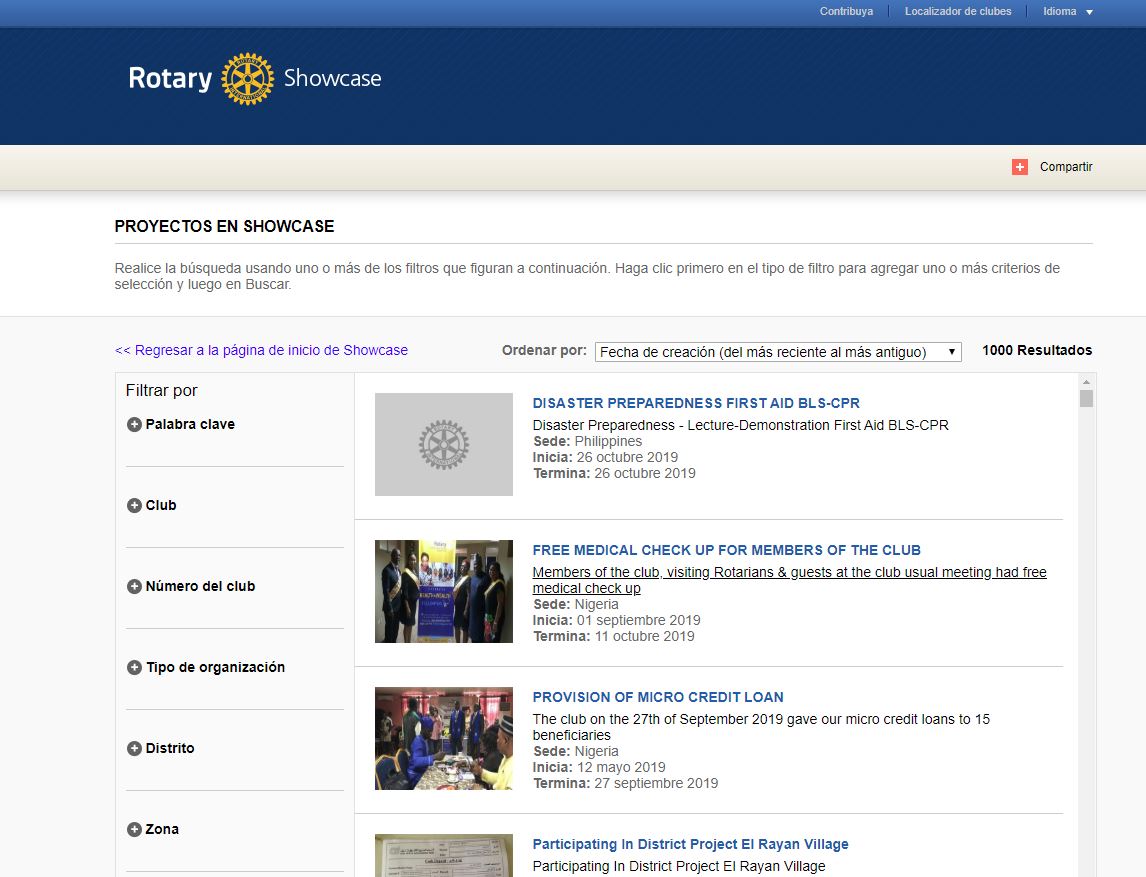Click the results list scrollbar up arrow
The image size is (1146, 877).
tap(1086, 382)
